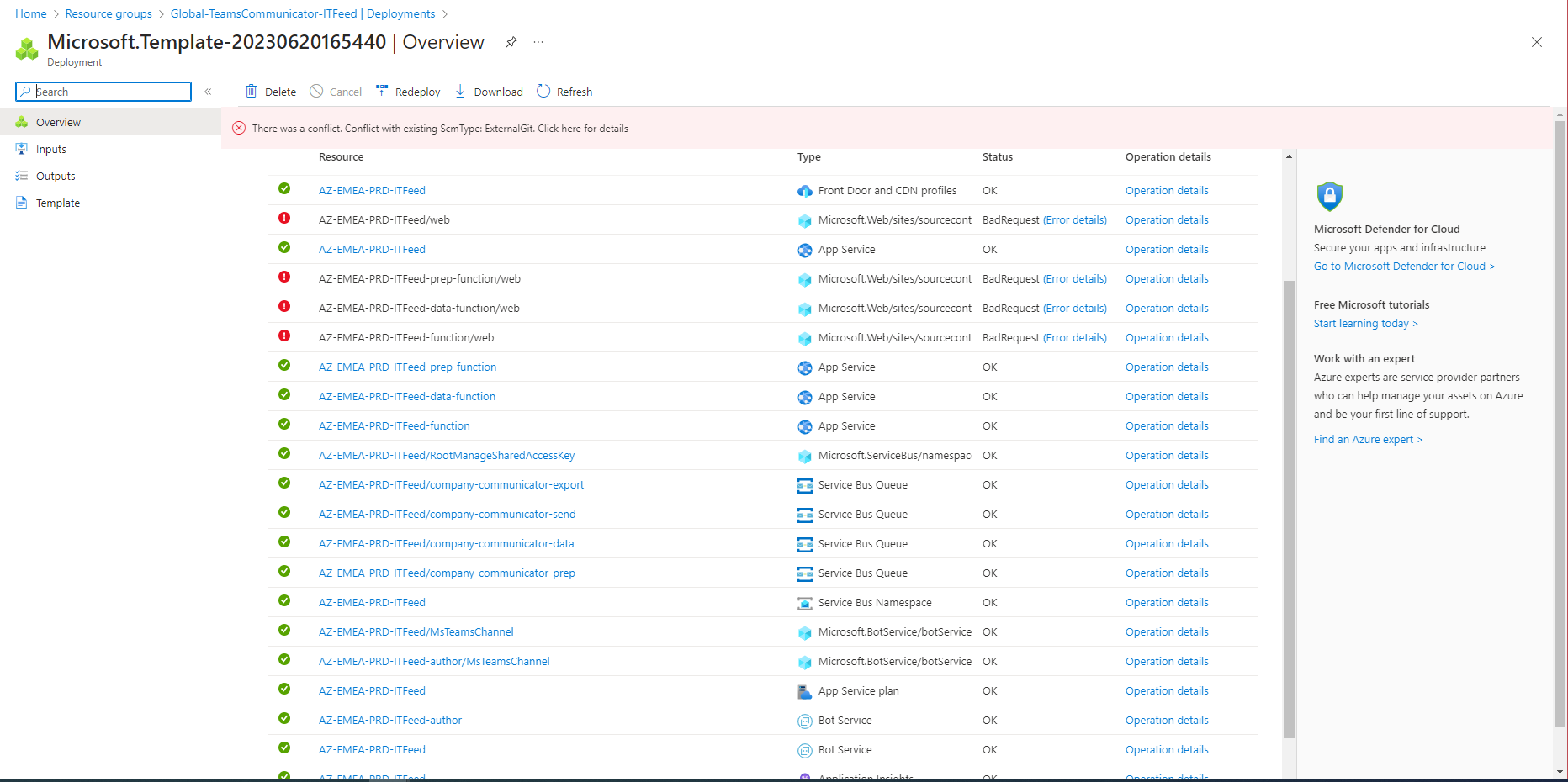Click the green success icon on the first resource row
The width and height of the screenshot is (1568, 782).
point(284,189)
